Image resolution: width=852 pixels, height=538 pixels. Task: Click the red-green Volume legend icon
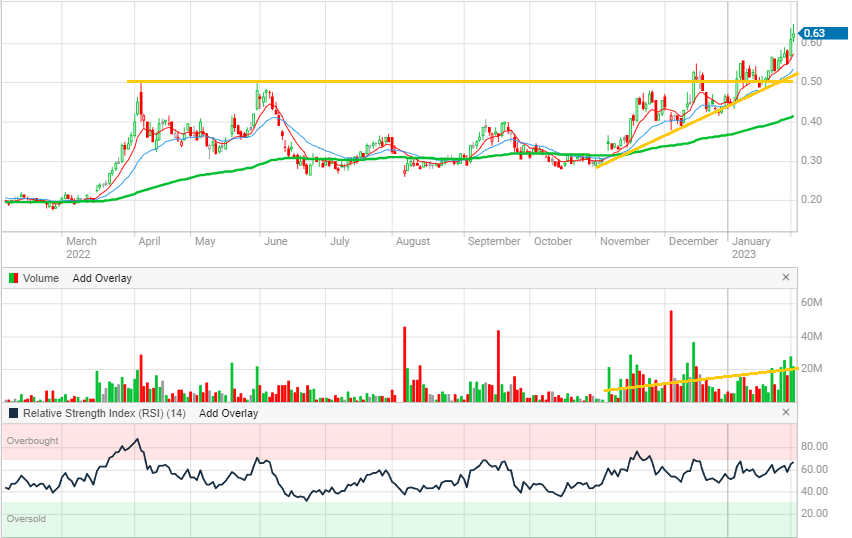[13, 278]
